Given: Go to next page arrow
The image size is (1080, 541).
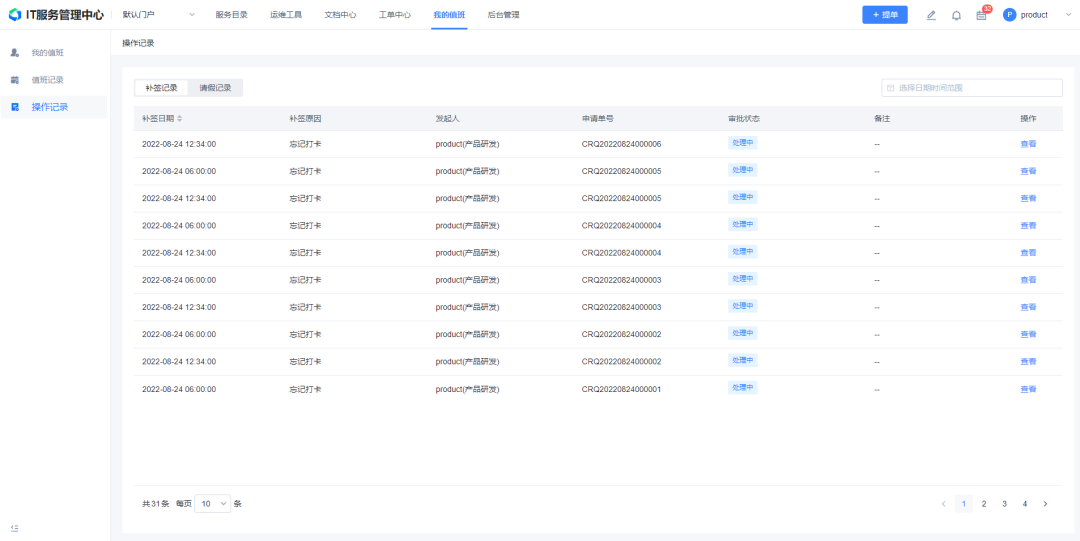Looking at the screenshot, I should click(x=1045, y=504).
